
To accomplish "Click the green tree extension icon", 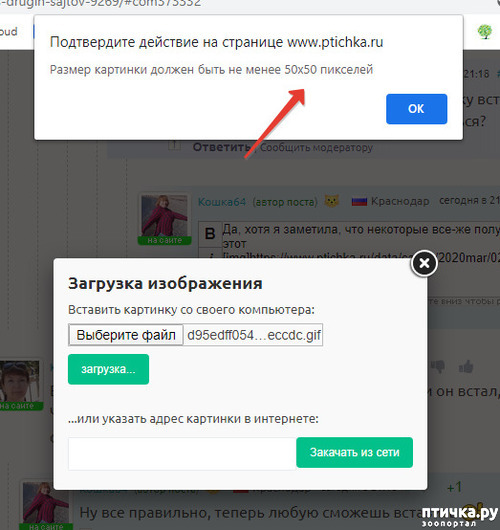I will (484, 32).
